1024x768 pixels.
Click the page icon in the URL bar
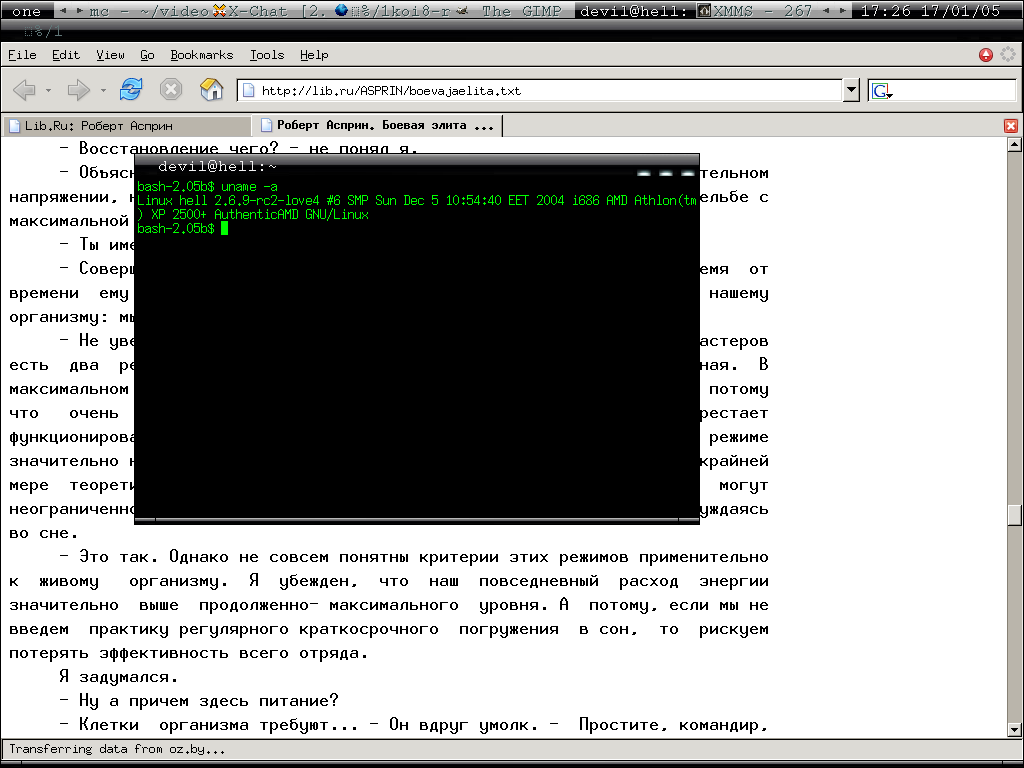[248, 90]
